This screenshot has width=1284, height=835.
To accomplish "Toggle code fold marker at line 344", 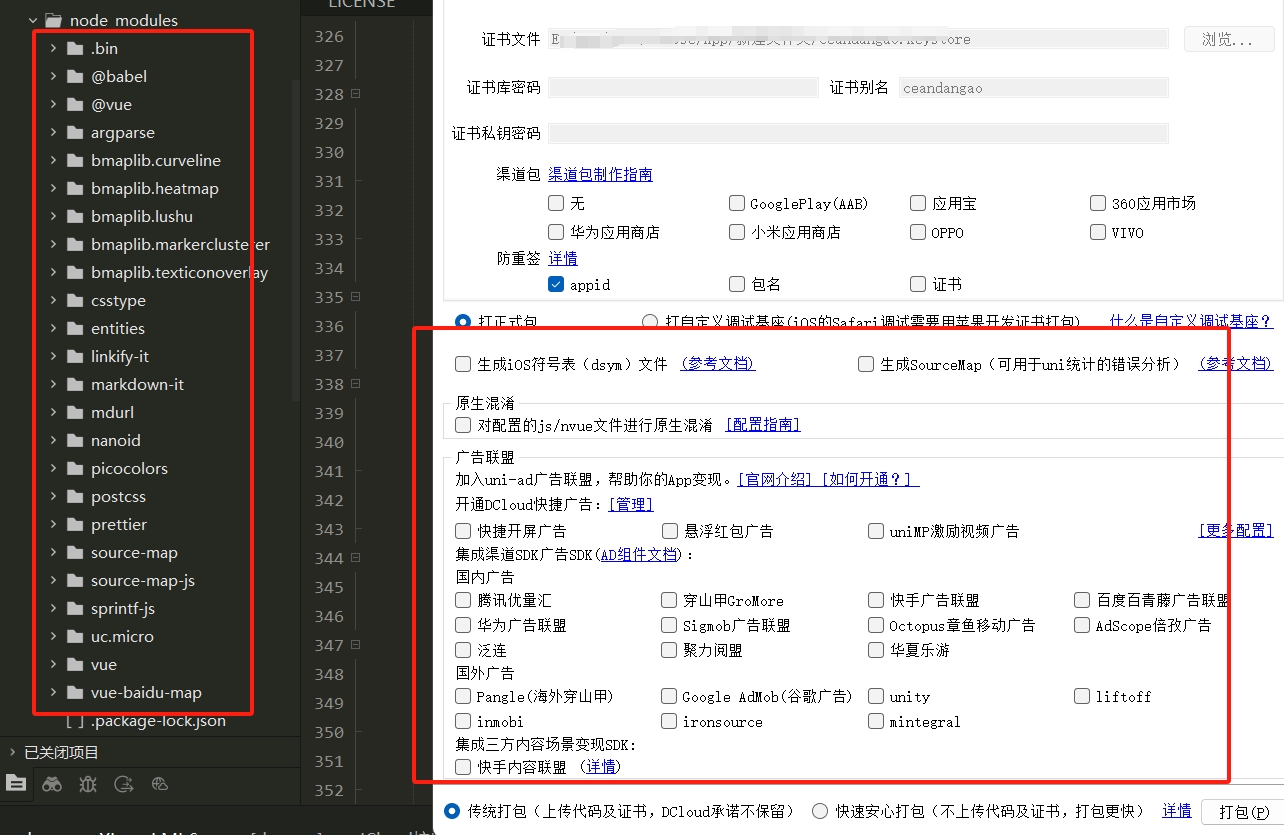I will pyautogui.click(x=355, y=558).
